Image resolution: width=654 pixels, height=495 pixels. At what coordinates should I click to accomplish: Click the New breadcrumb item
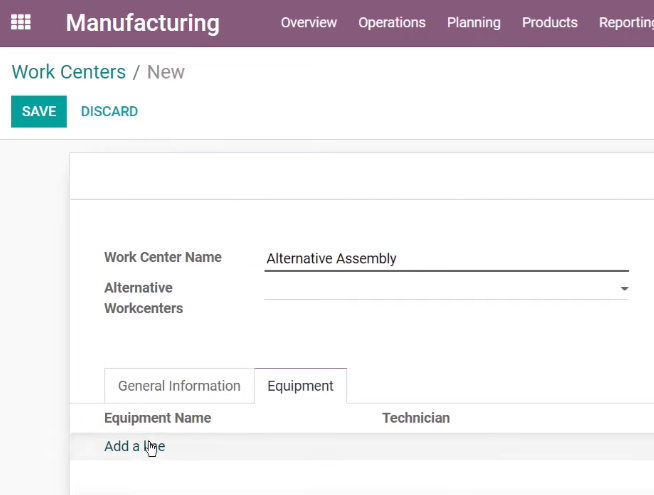click(166, 72)
